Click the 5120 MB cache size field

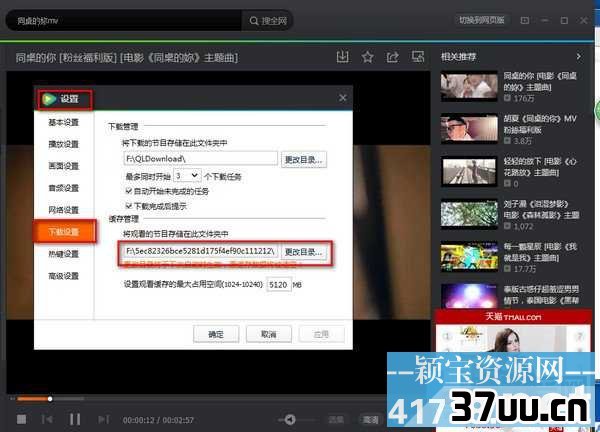tap(279, 285)
